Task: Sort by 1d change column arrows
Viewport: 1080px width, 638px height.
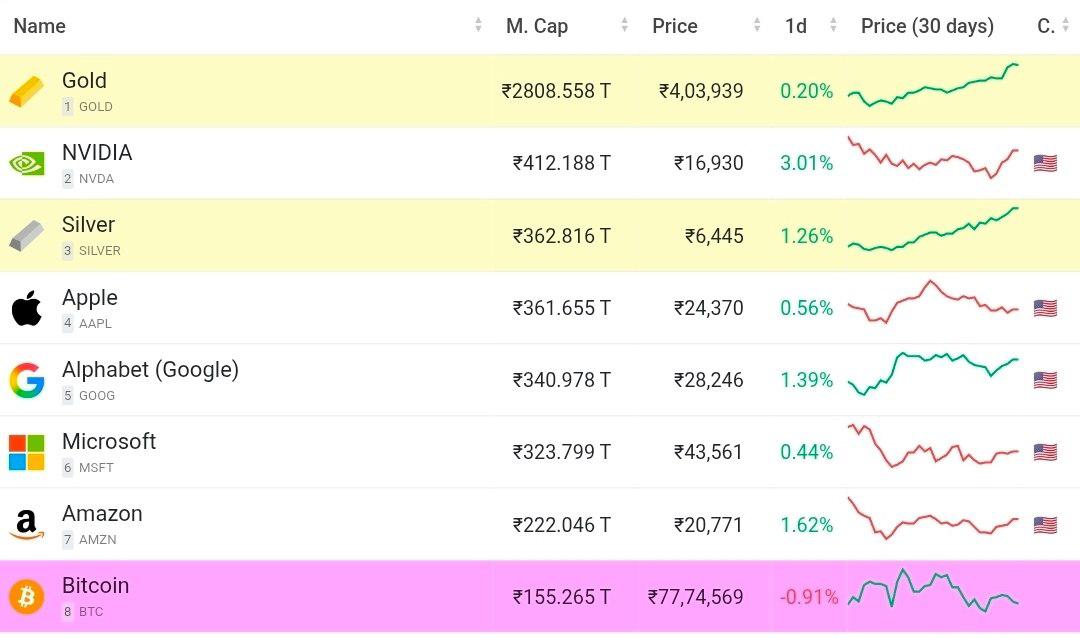Action: point(834,26)
